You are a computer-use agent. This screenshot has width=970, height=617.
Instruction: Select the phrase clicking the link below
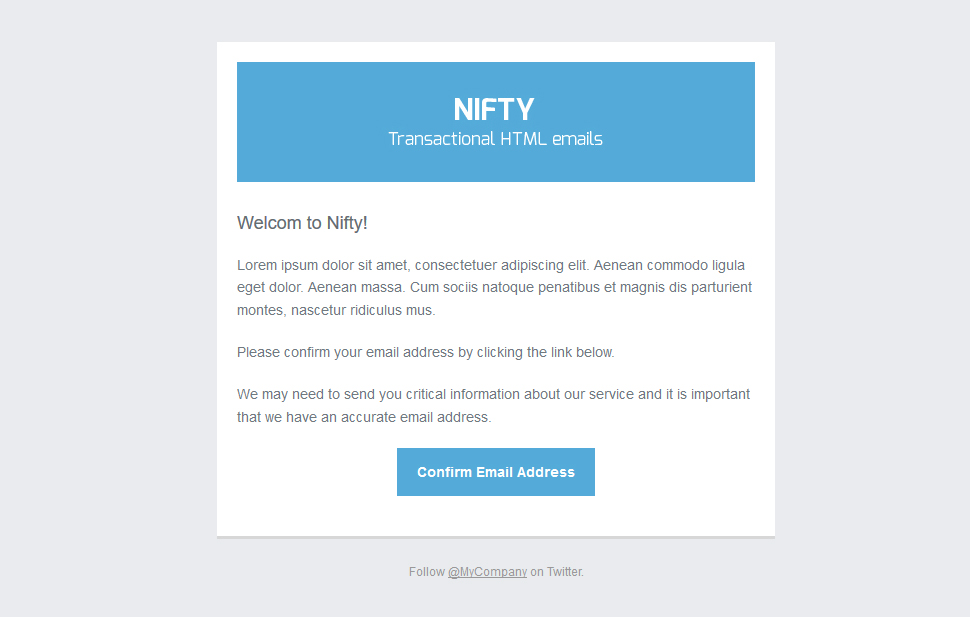545,352
